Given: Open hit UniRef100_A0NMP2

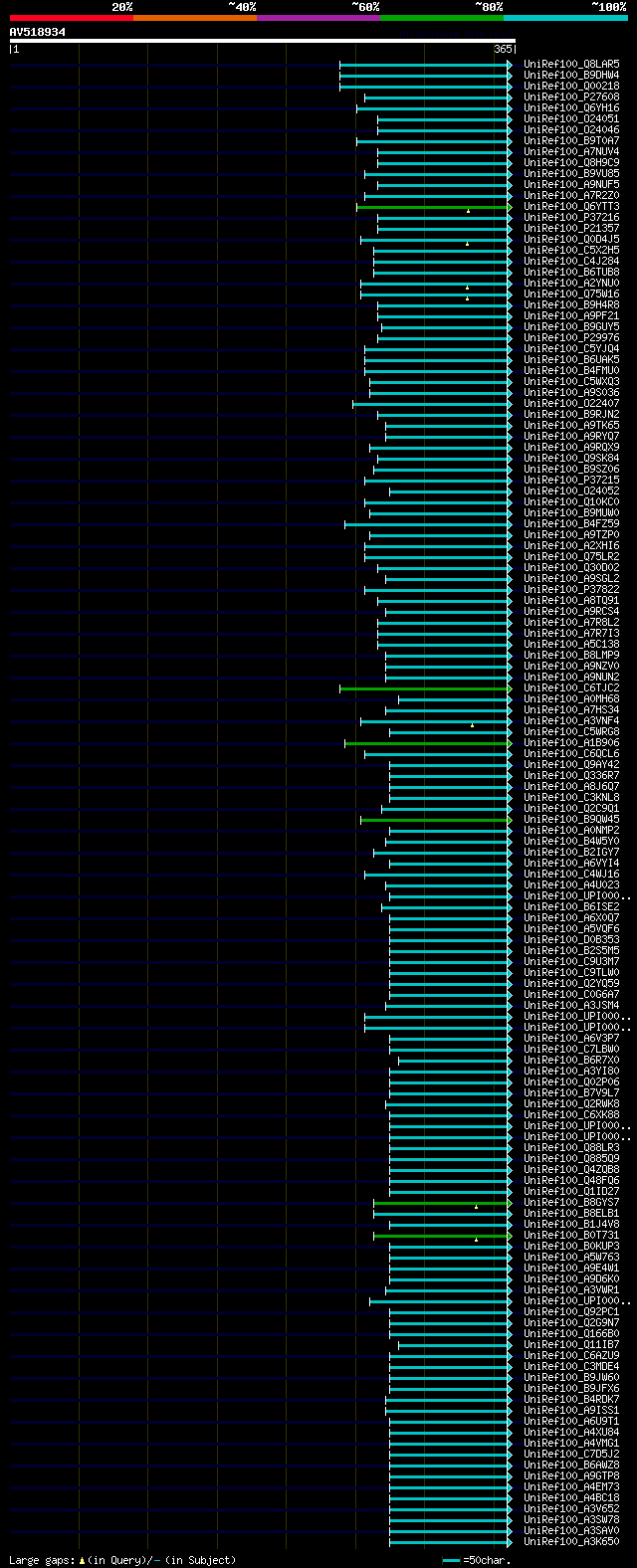Looking at the screenshot, I should pyautogui.click(x=571, y=830).
